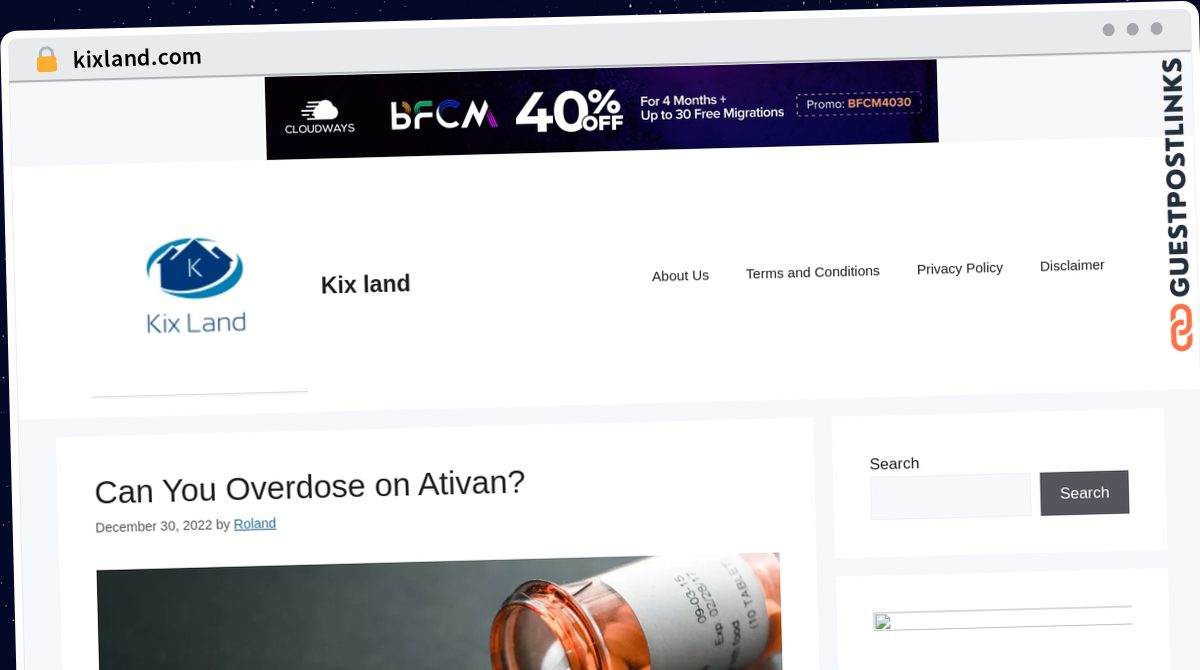
Task: Click the broken image icon in sidebar
Action: pyautogui.click(x=882, y=622)
